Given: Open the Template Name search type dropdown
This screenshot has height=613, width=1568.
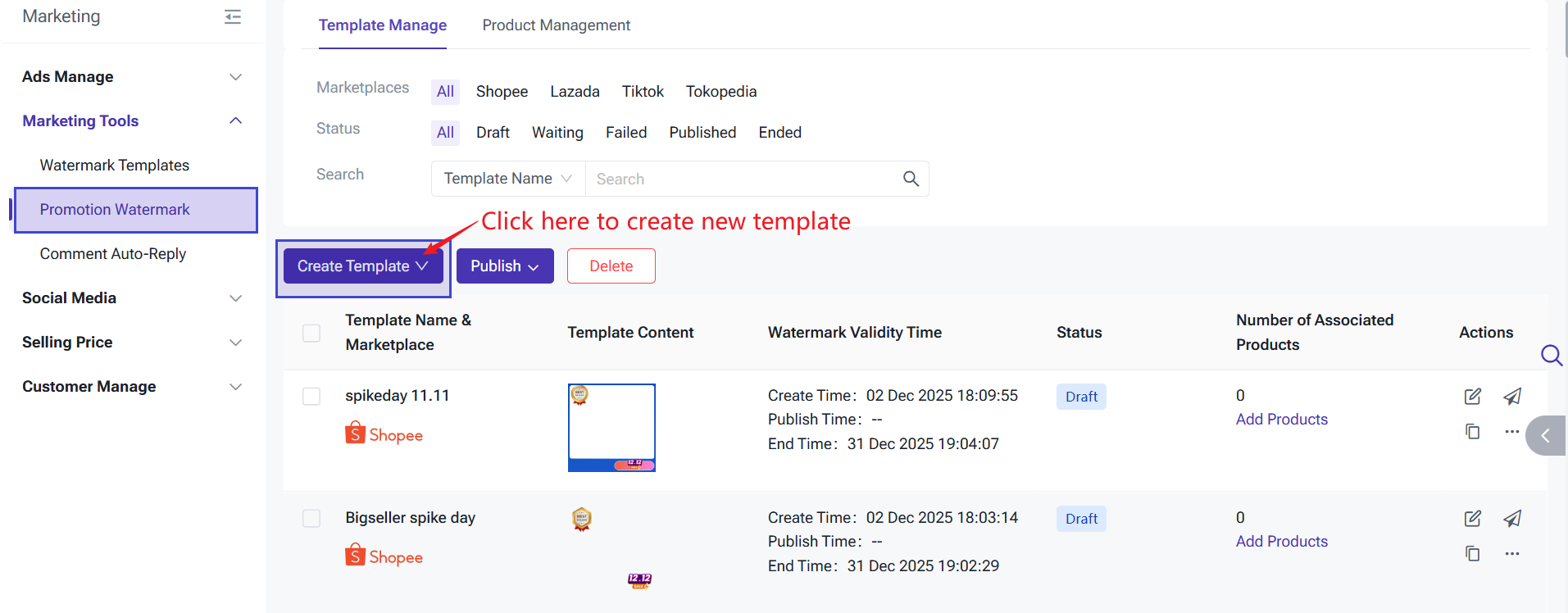Looking at the screenshot, I should click(507, 179).
